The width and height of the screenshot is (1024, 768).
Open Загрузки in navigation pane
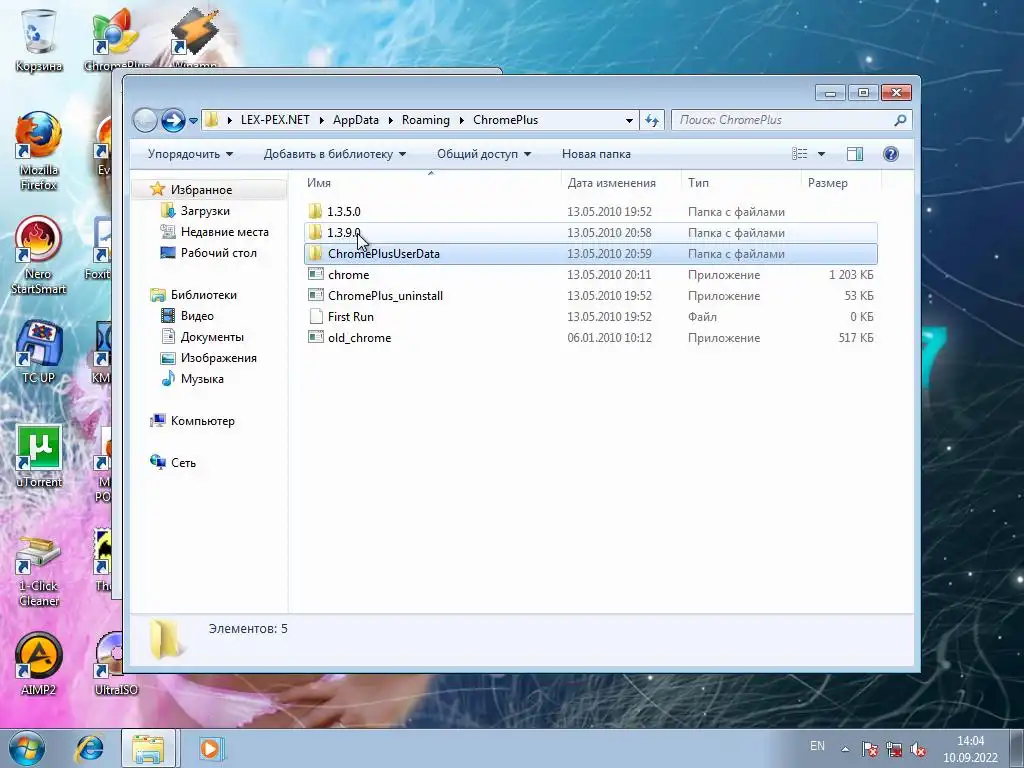click(205, 211)
